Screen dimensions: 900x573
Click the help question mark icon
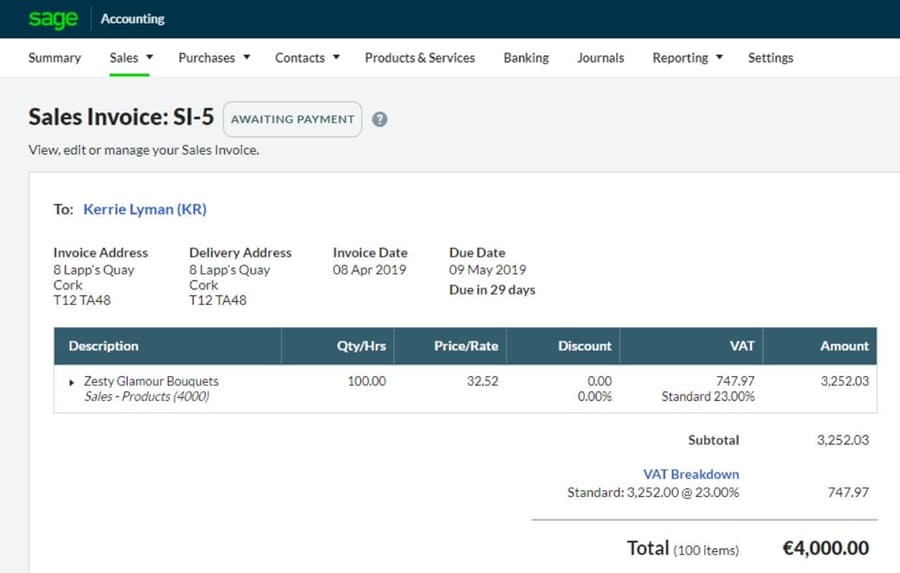[379, 119]
